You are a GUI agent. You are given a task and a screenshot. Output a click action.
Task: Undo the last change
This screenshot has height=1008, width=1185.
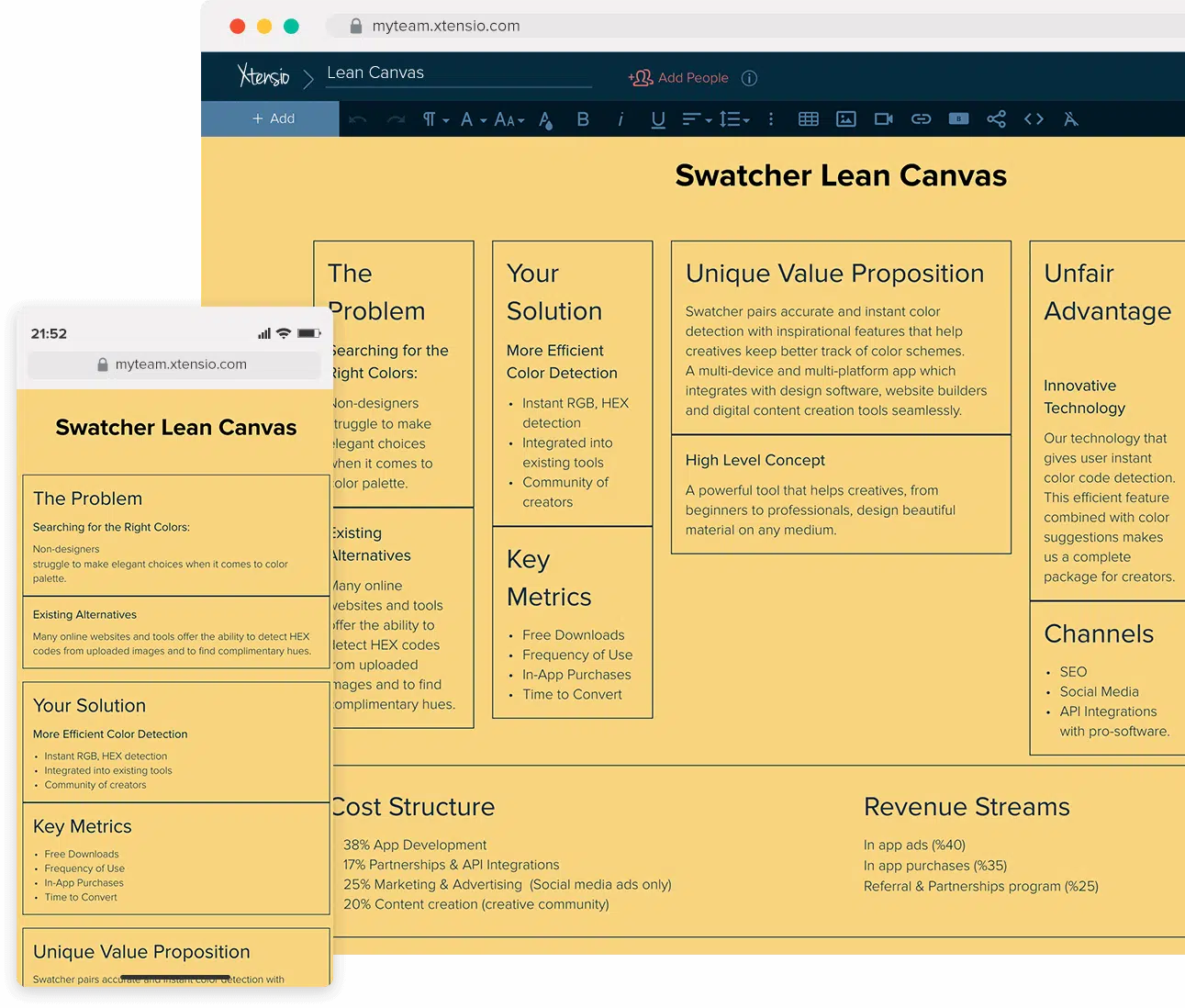pos(357,118)
